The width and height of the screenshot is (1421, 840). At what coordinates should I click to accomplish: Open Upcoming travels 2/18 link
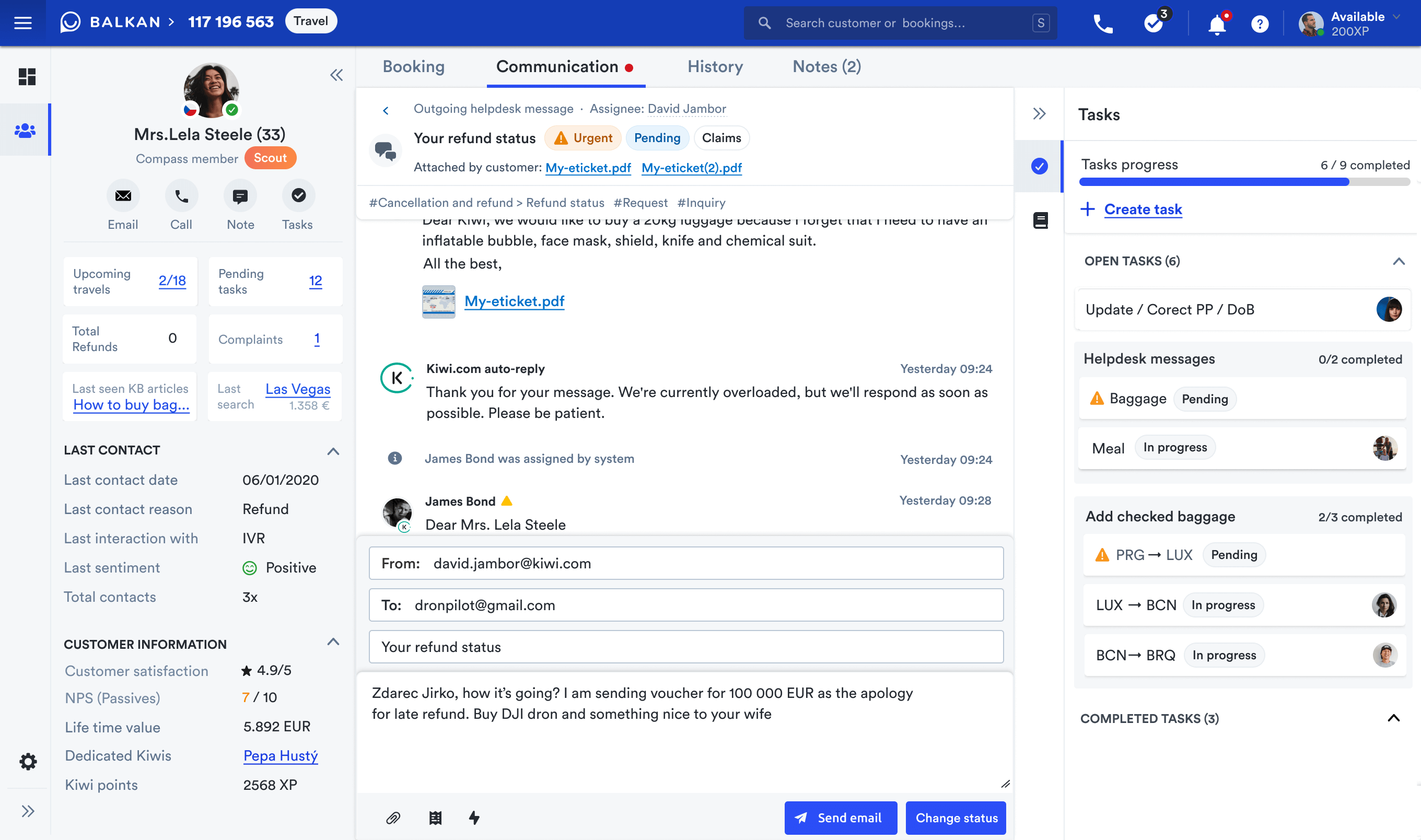point(172,281)
